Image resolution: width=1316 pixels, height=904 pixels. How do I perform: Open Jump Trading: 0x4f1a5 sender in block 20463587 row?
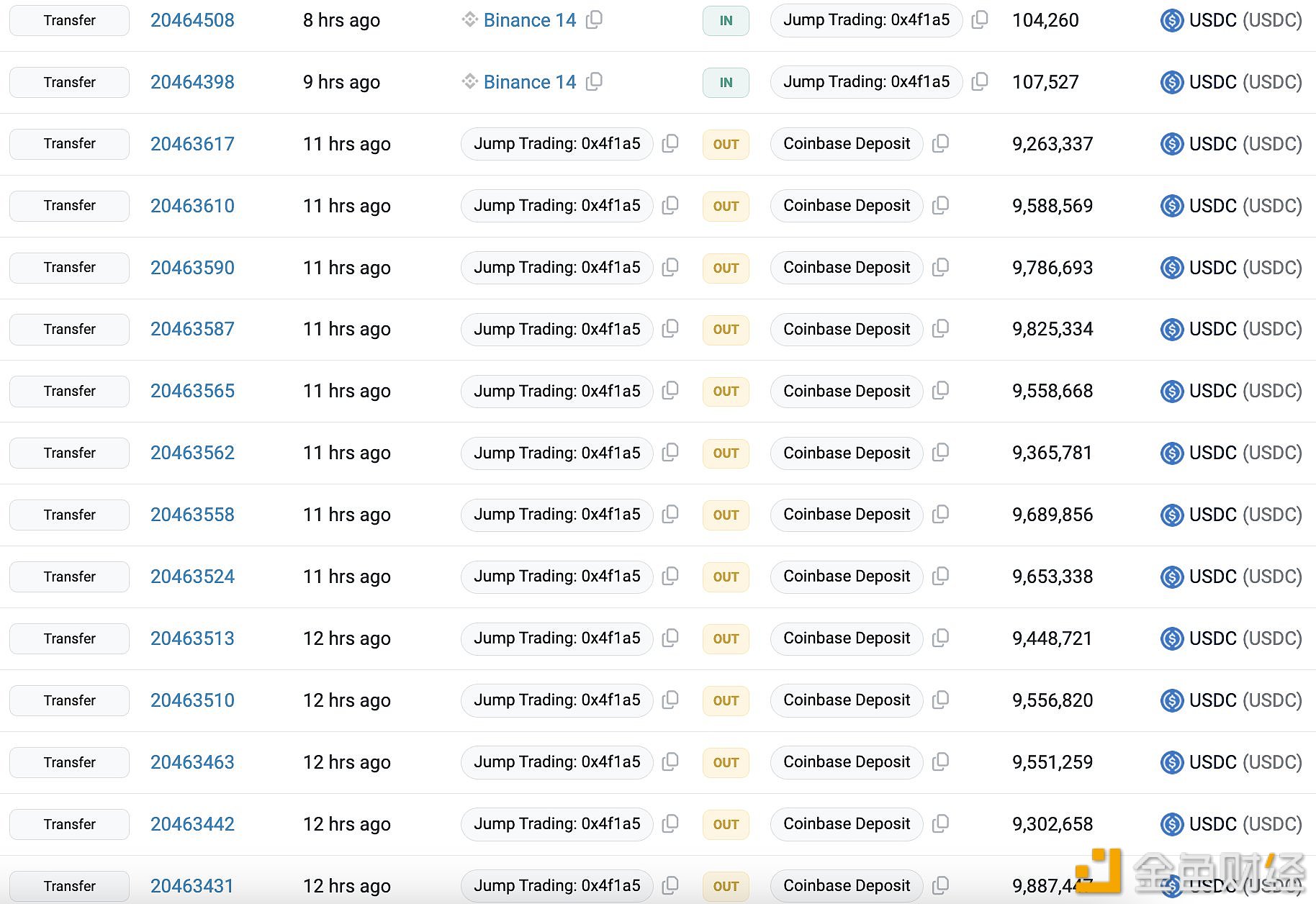pyautogui.click(x=556, y=329)
